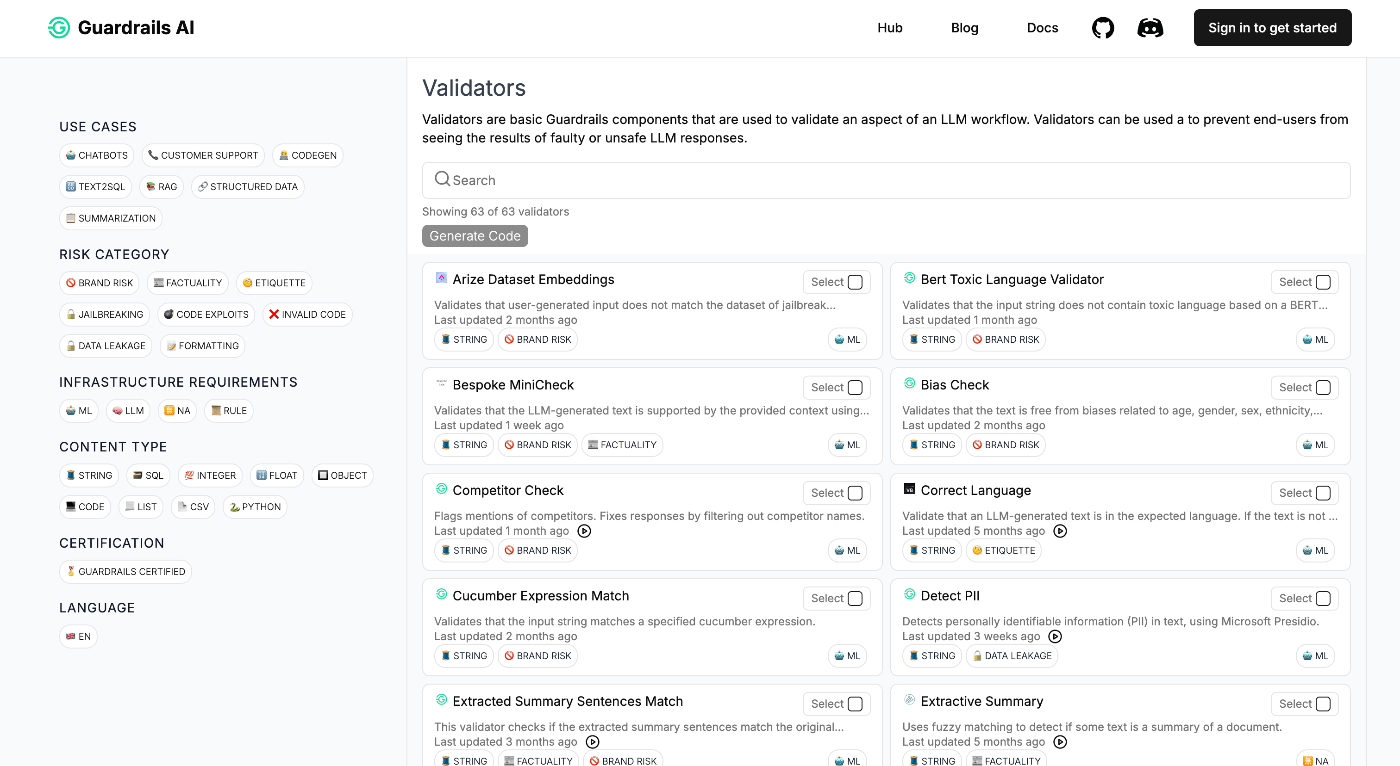Check Select box for Arize Dataset Embeddings
Viewport: 1400px width, 766px height.
855,282
